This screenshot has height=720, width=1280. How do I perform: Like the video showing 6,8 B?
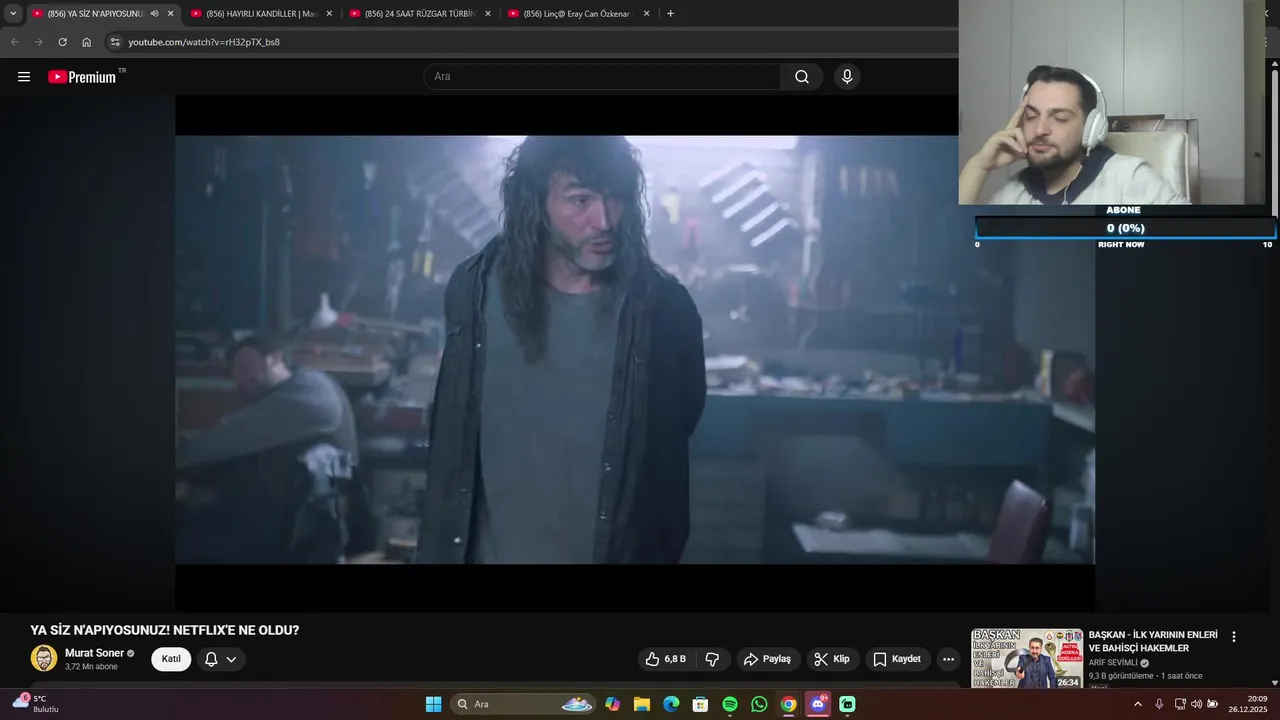click(x=666, y=659)
